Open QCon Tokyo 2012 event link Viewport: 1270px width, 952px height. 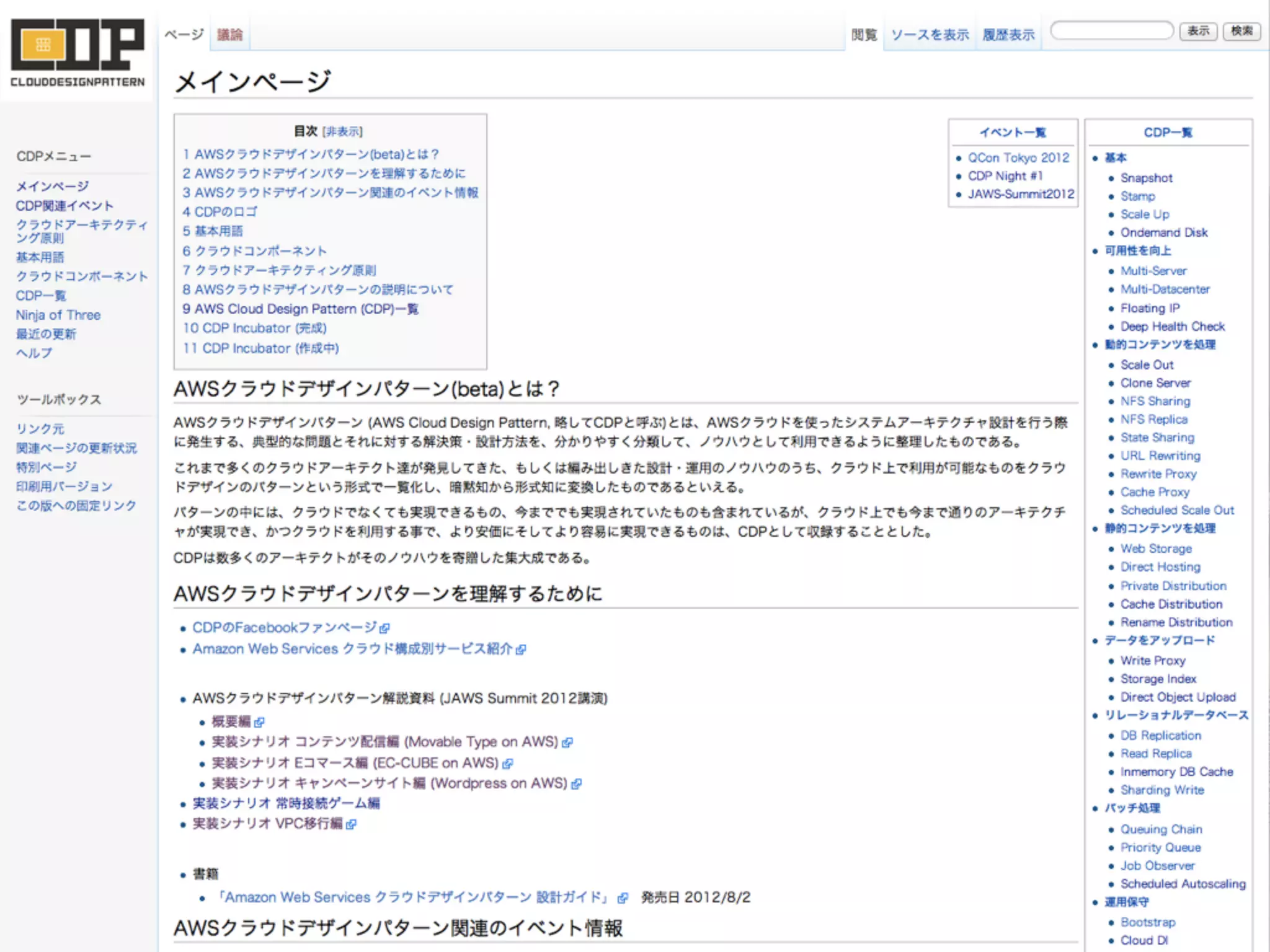coord(1018,158)
